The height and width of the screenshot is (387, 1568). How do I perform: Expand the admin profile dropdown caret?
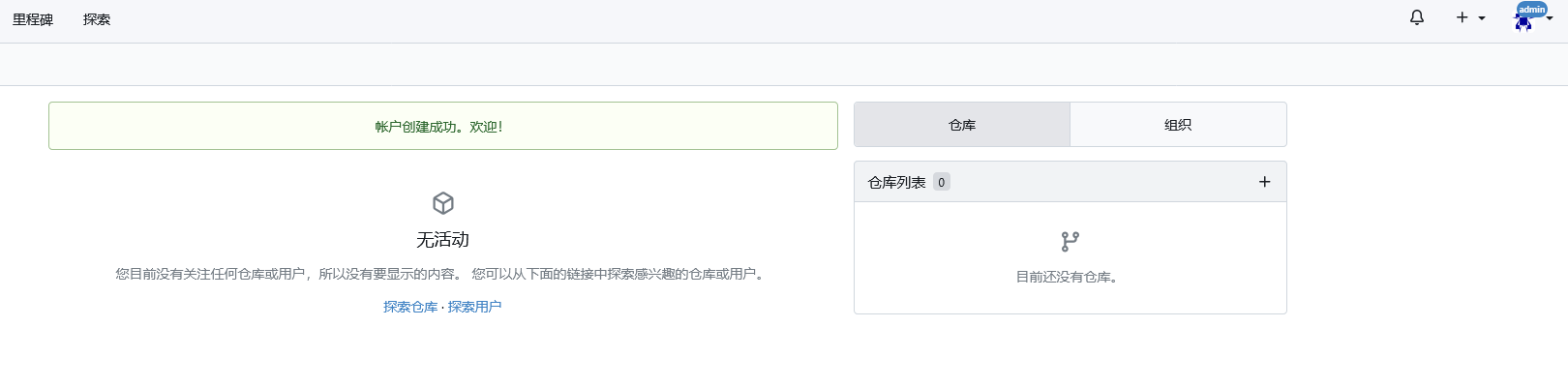[x=1550, y=18]
